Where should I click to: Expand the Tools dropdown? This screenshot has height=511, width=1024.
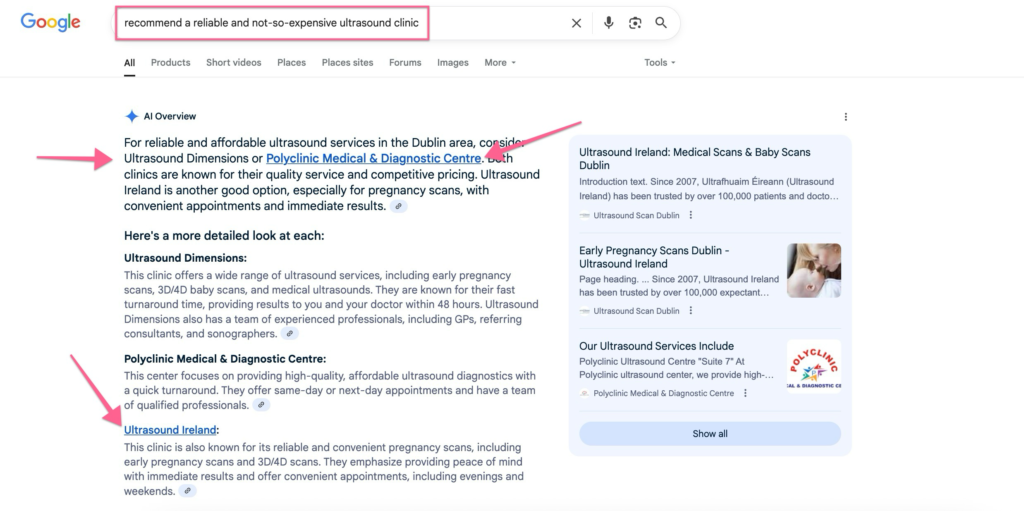point(660,63)
